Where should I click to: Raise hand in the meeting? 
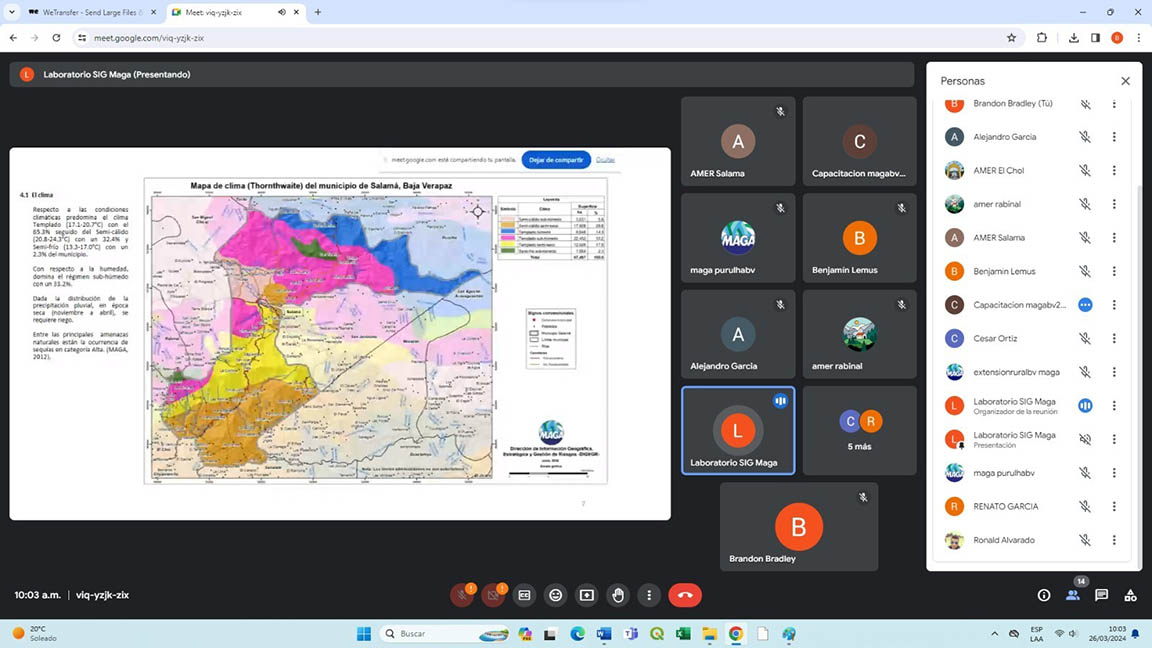[618, 595]
